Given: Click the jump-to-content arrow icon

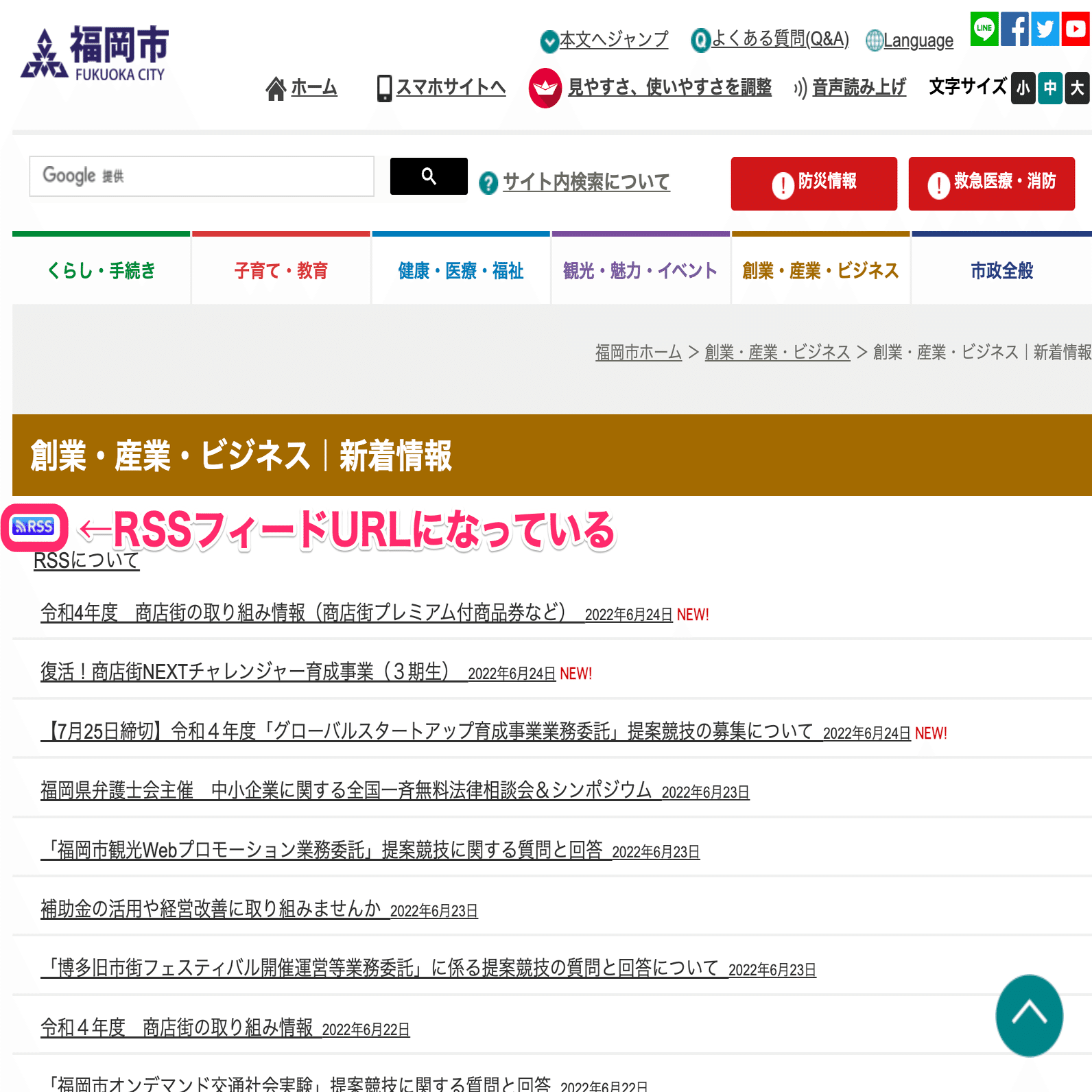Looking at the screenshot, I should coord(549,41).
